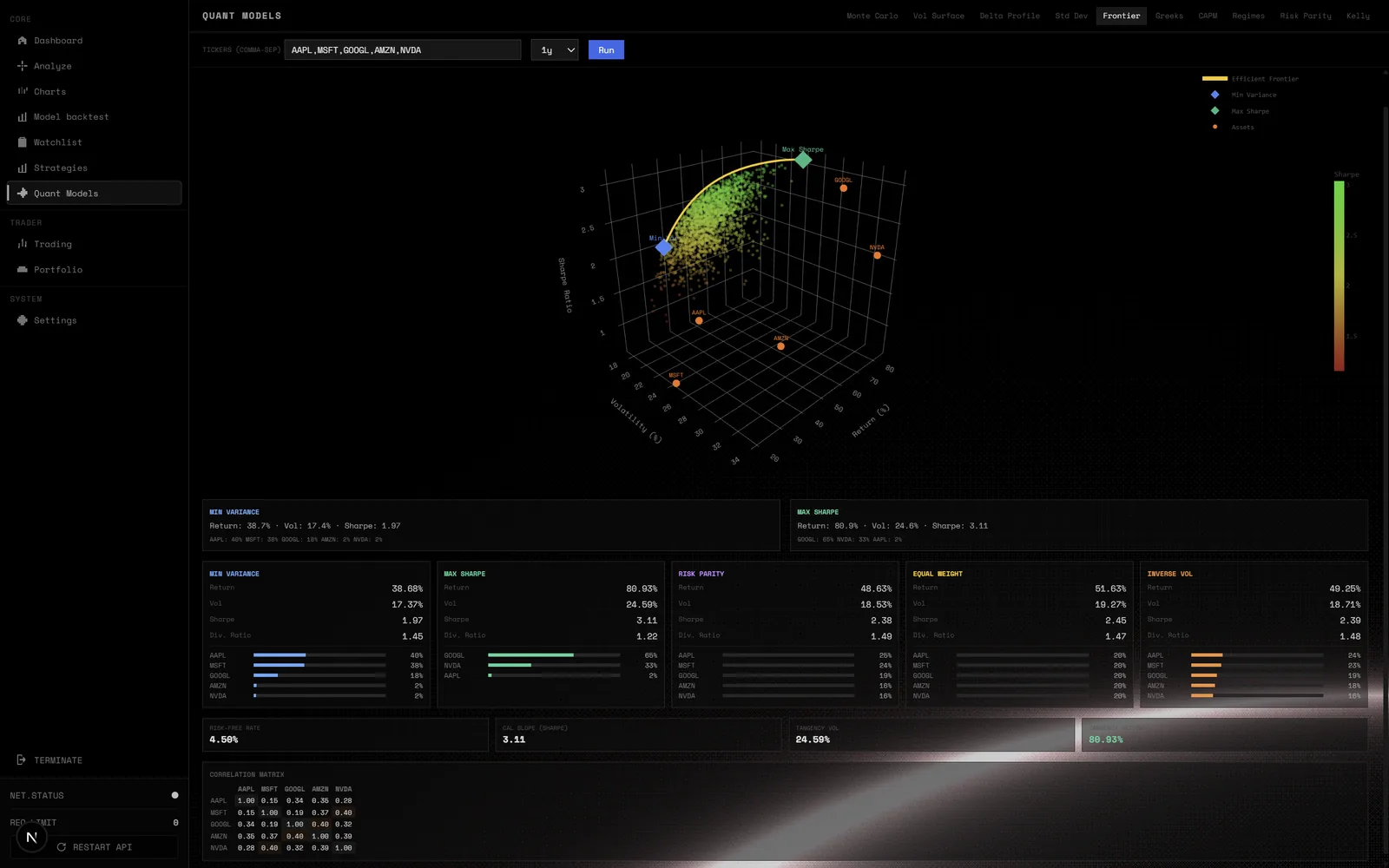Click the GOOGL weight bar in the Max Sharpe card

tap(554, 655)
